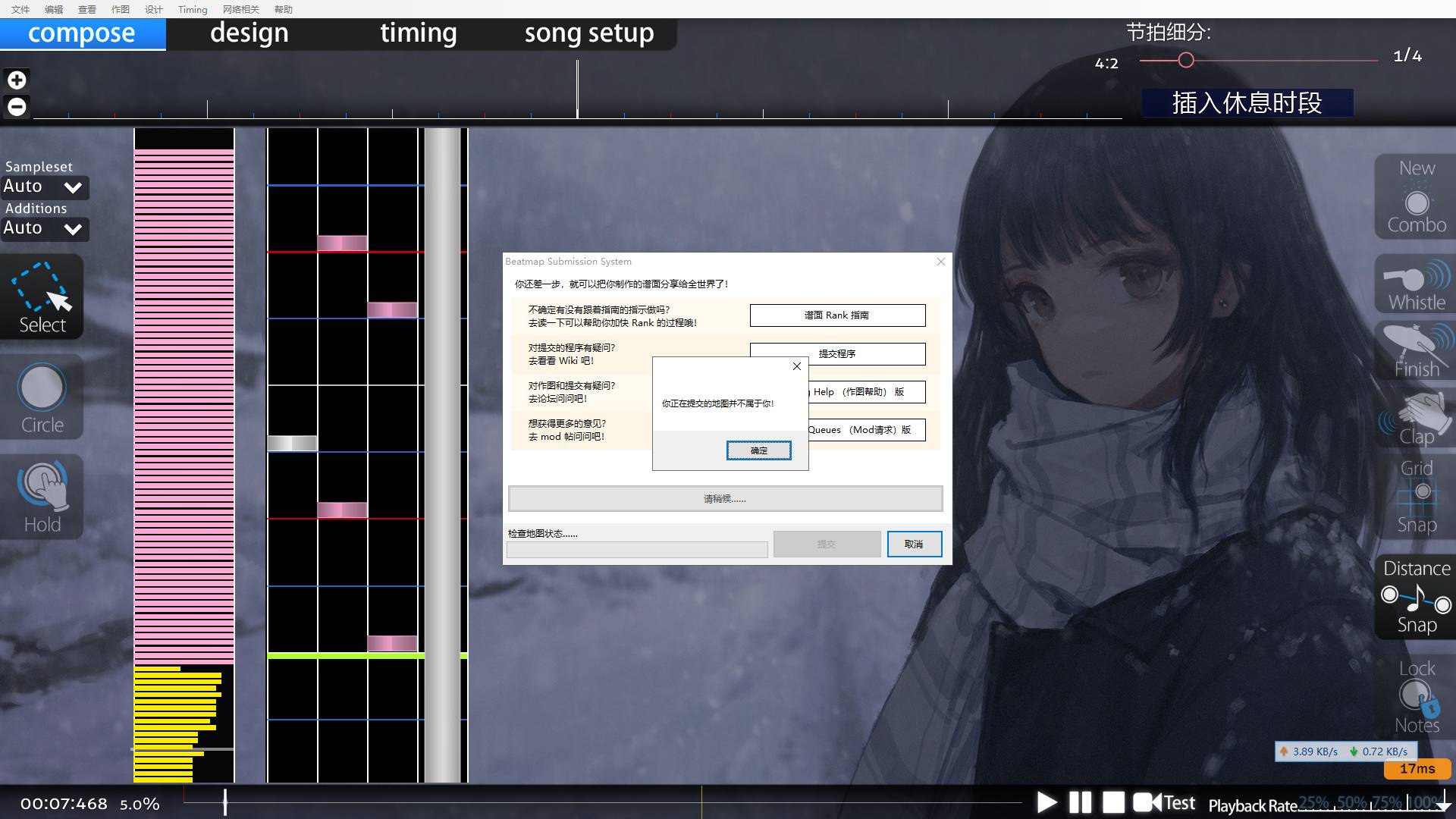
Task: Switch to the song setup tab
Action: [589, 33]
